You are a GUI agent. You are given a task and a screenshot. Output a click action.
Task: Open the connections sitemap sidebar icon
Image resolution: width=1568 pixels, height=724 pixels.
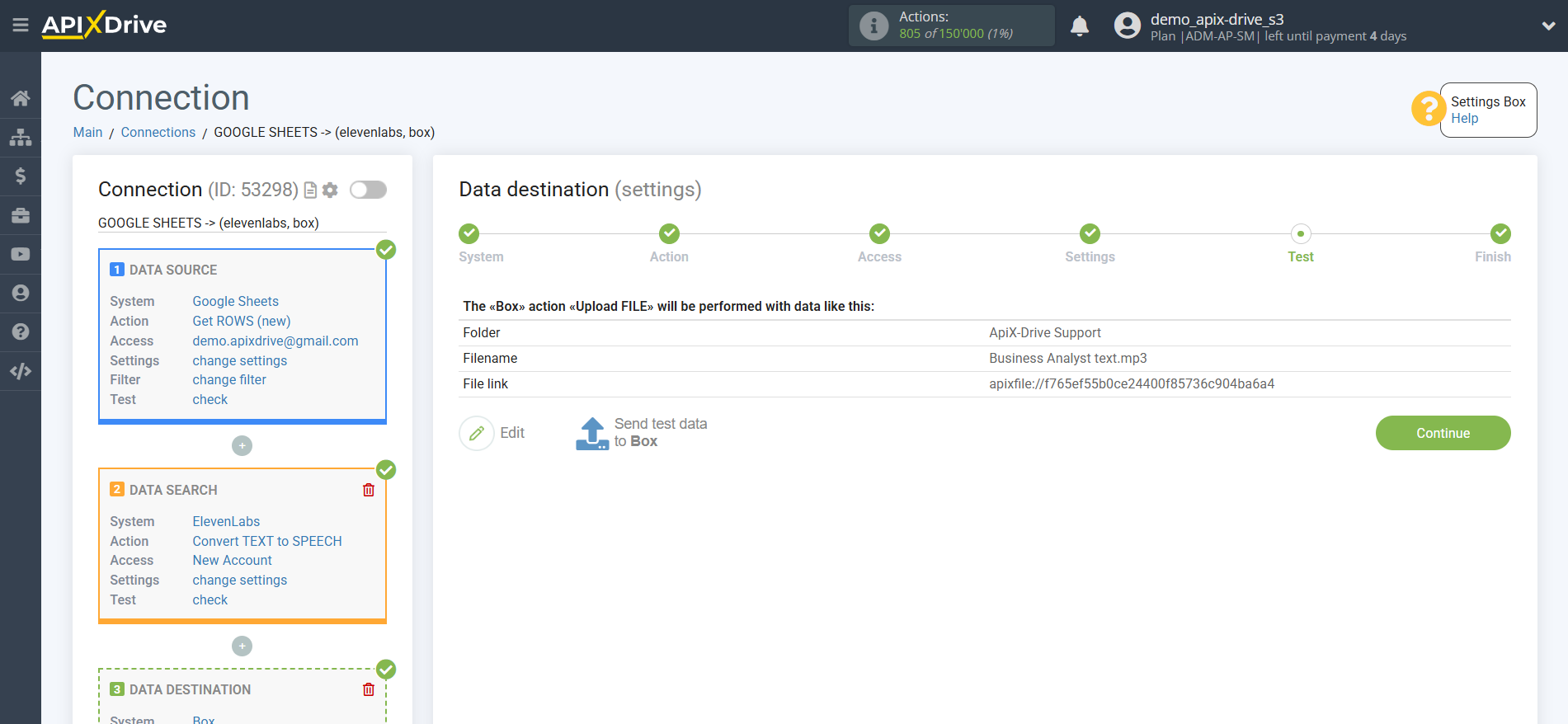(x=21, y=137)
